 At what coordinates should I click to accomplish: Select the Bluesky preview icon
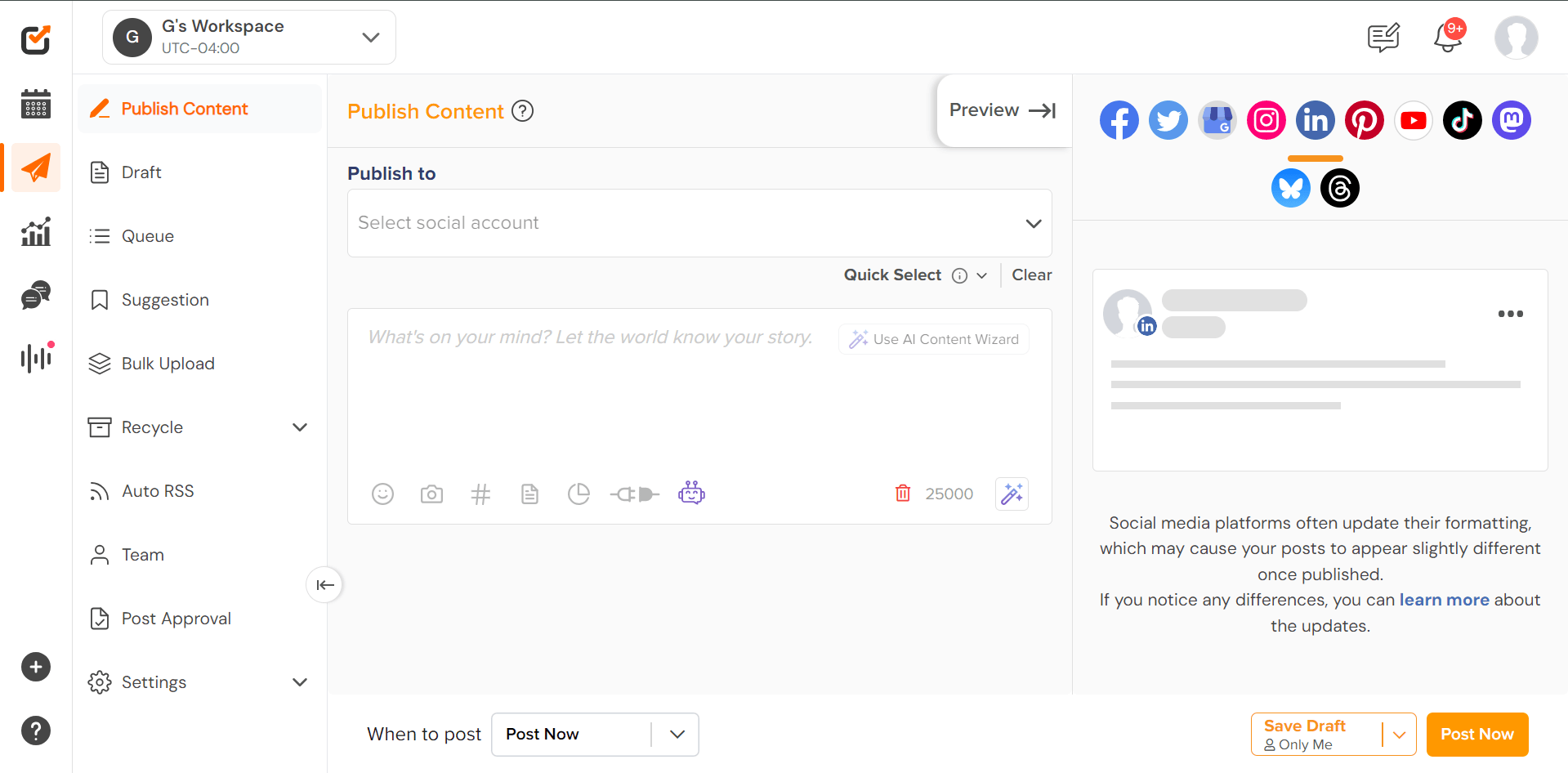(x=1291, y=188)
